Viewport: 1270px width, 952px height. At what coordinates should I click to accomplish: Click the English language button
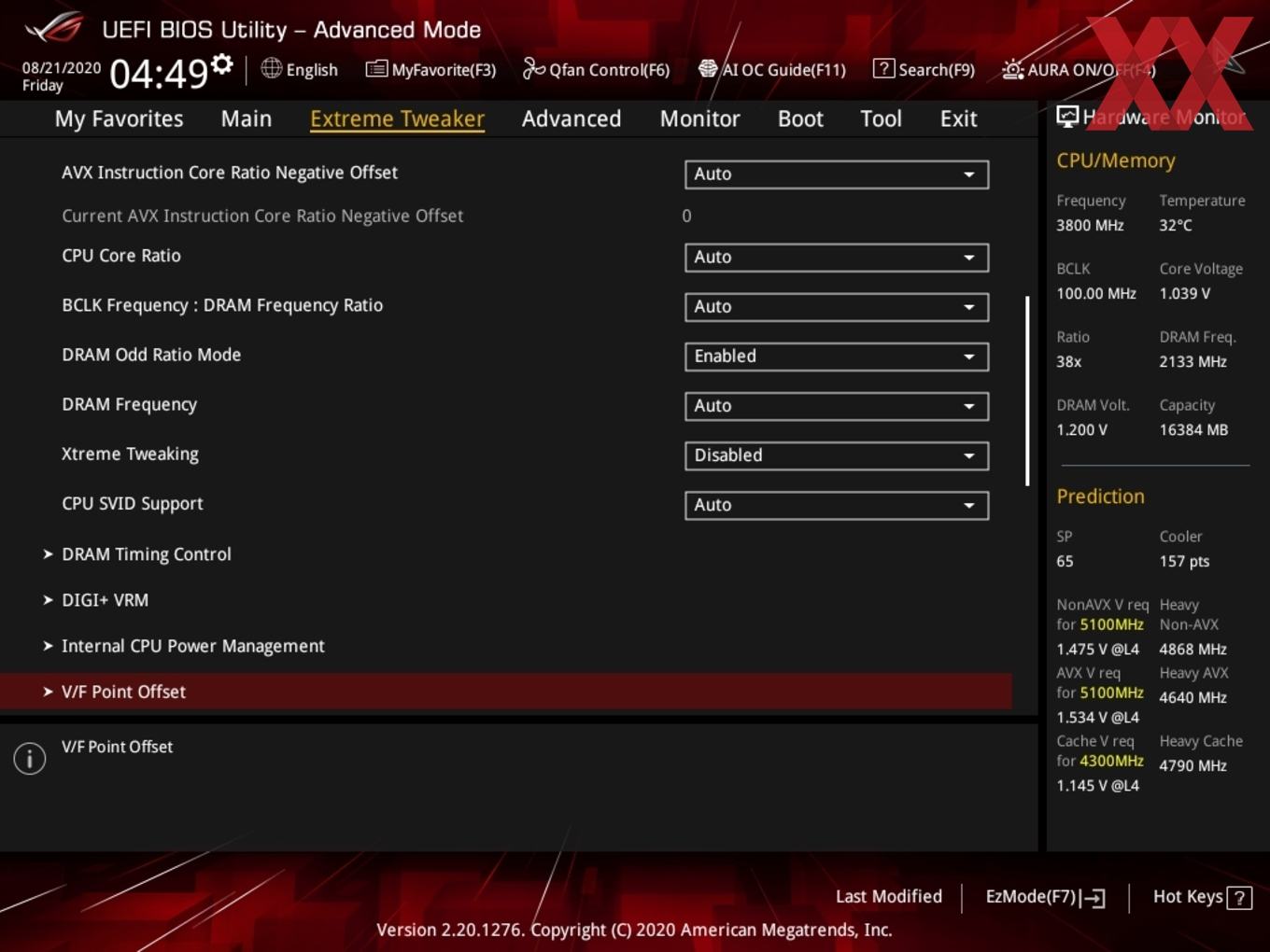[300, 69]
